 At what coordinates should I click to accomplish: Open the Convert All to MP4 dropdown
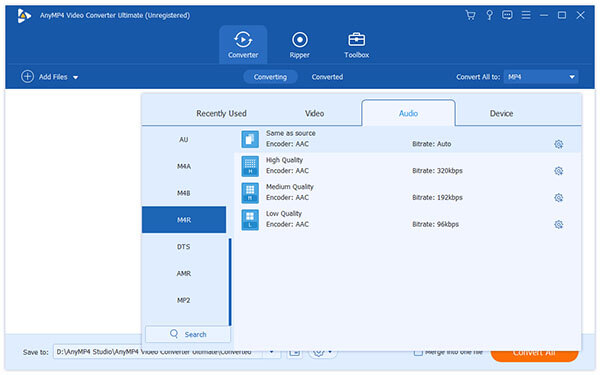[x=540, y=77]
